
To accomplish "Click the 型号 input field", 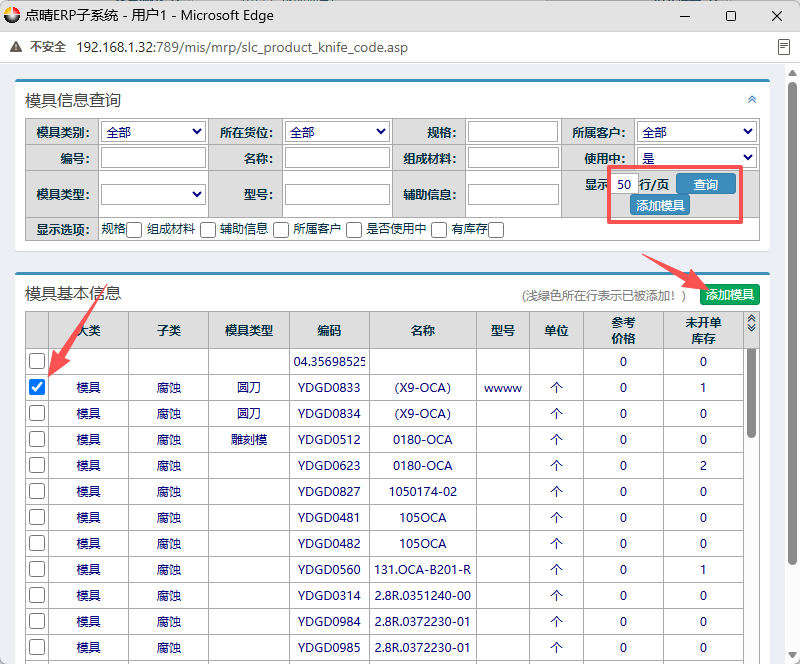I will point(337,194).
